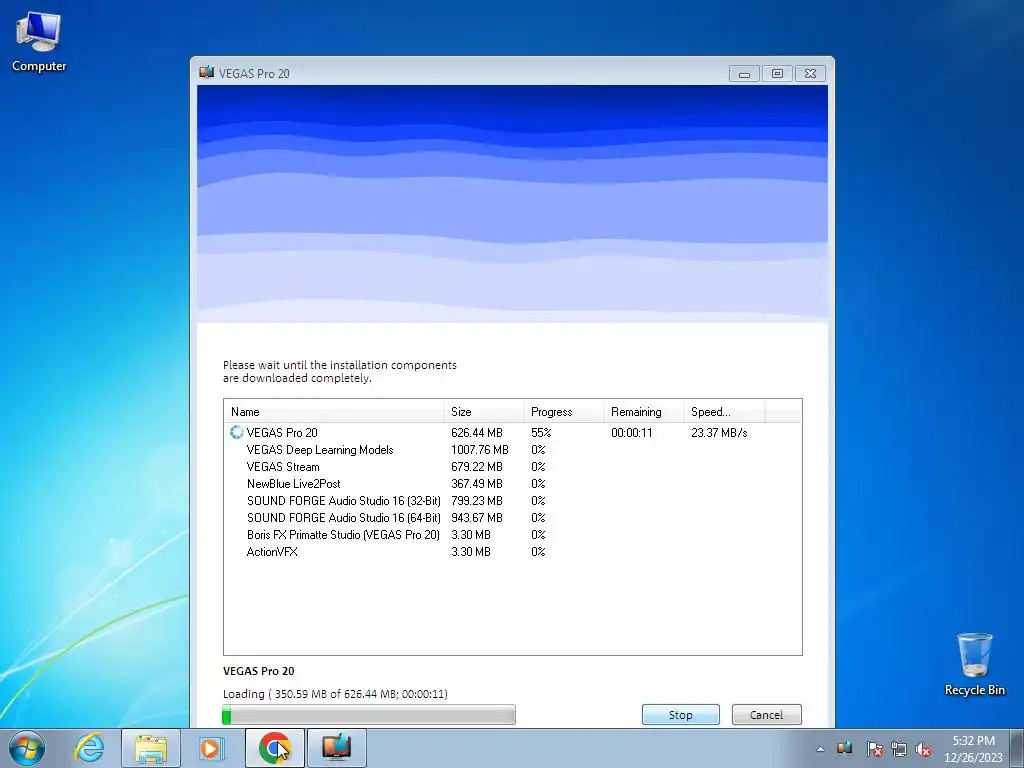Click the Show desktop strip at taskbar end
The width and height of the screenshot is (1024, 768).
1017,748
